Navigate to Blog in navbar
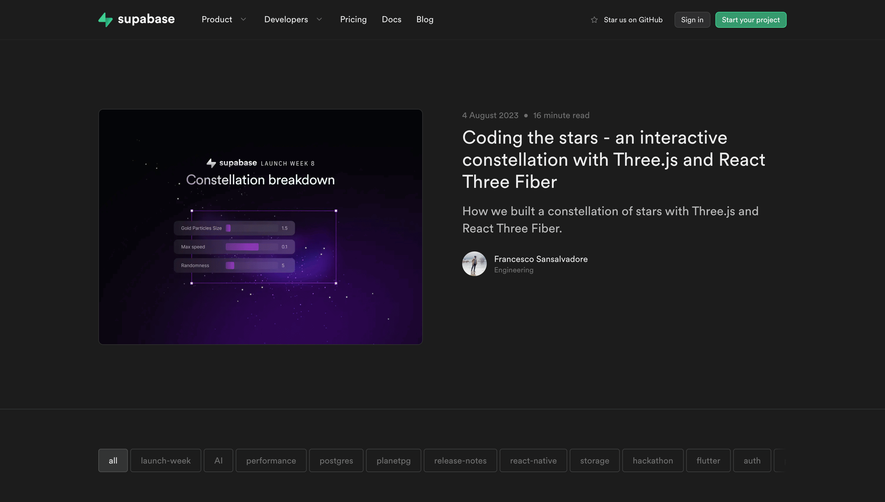Screen dimensions: 885x502 coord(425,19)
